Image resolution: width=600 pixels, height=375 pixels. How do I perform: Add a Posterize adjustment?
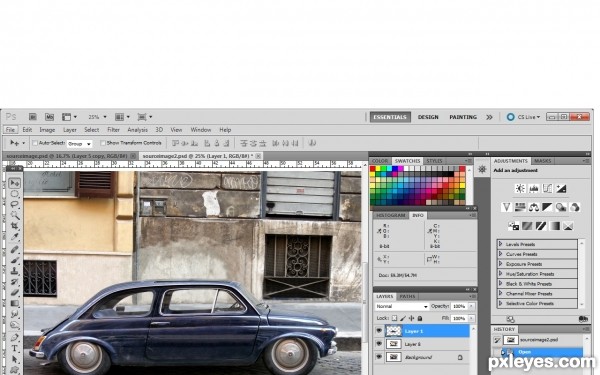tap(527, 226)
